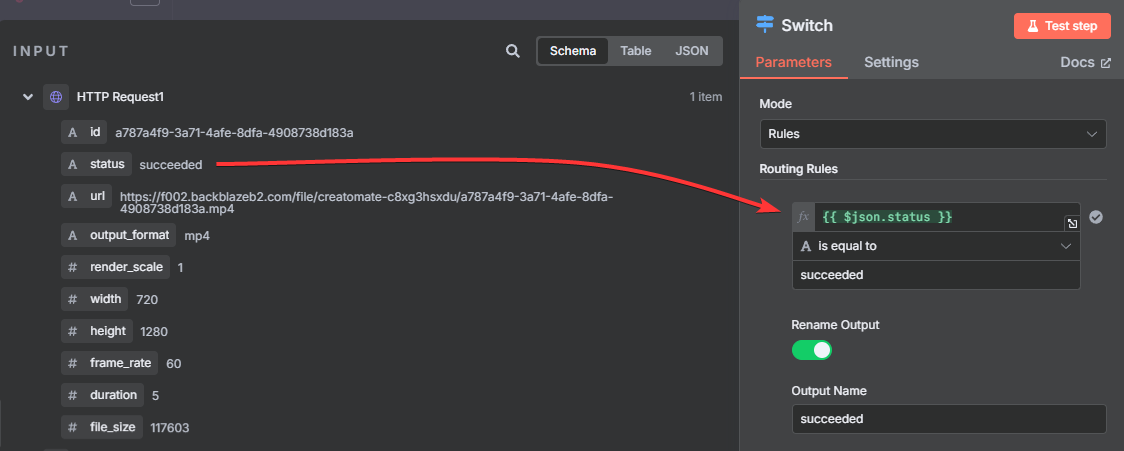Image resolution: width=1124 pixels, height=451 pixels.
Task: Switch to the Table view tab
Action: coord(635,51)
